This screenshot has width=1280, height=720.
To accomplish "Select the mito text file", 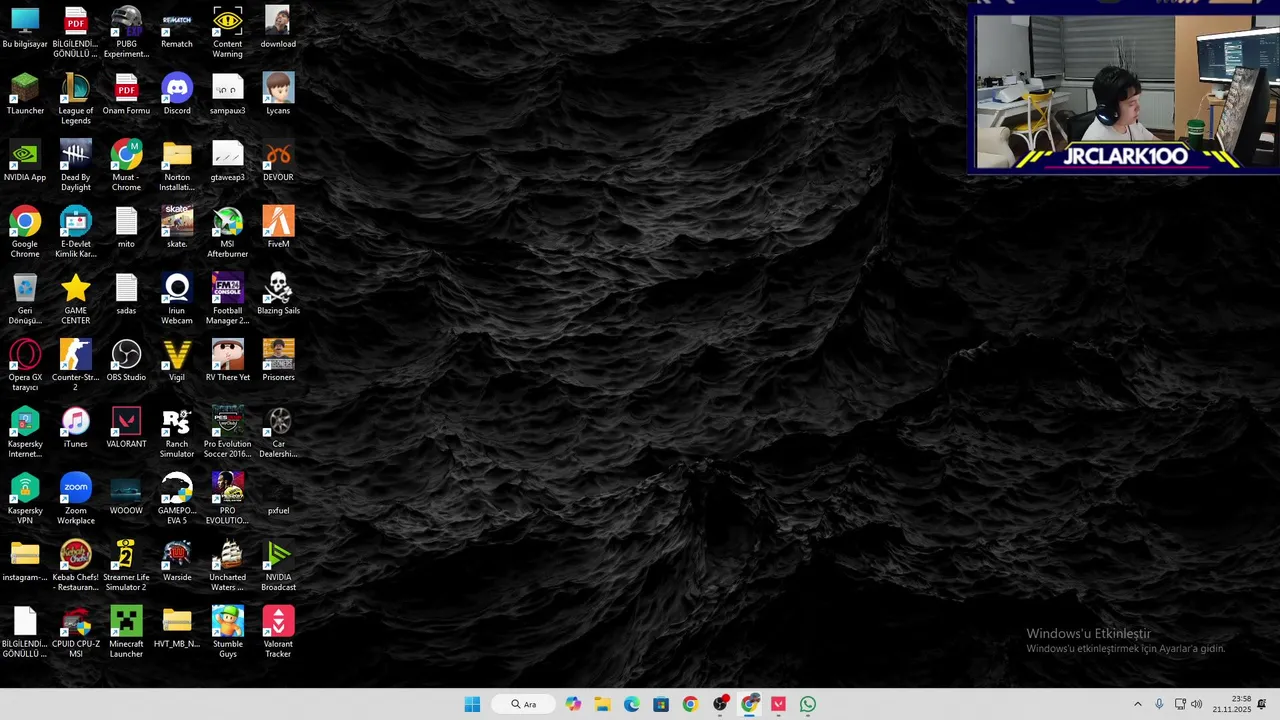I will coord(126,228).
